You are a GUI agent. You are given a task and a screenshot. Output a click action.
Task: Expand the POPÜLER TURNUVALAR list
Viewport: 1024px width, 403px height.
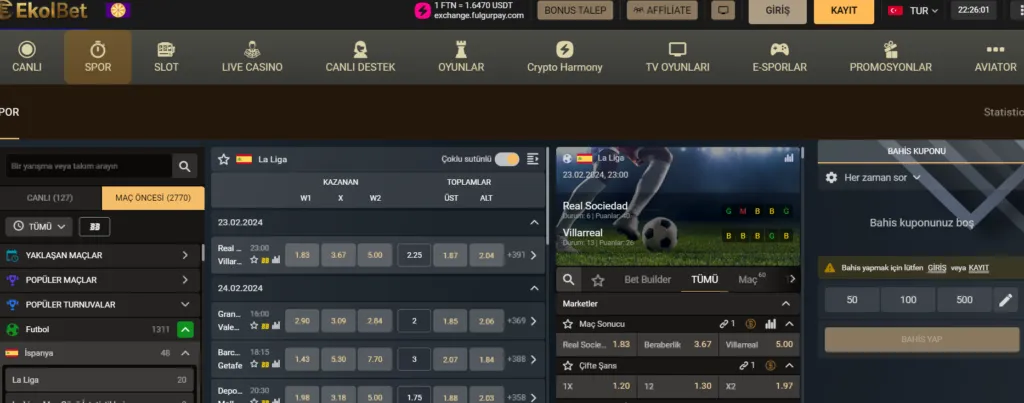[185, 304]
